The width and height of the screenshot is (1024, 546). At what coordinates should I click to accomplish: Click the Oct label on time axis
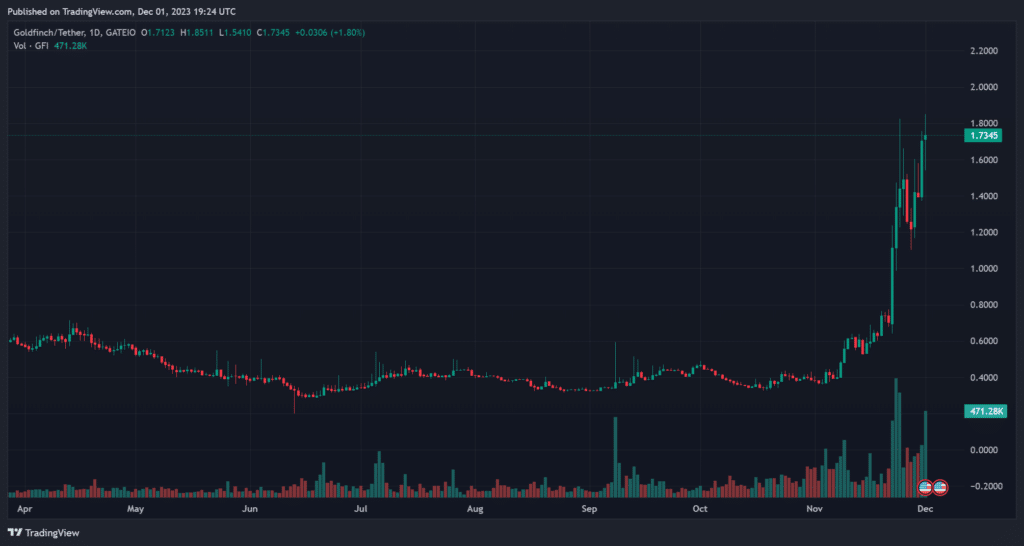[x=700, y=507]
